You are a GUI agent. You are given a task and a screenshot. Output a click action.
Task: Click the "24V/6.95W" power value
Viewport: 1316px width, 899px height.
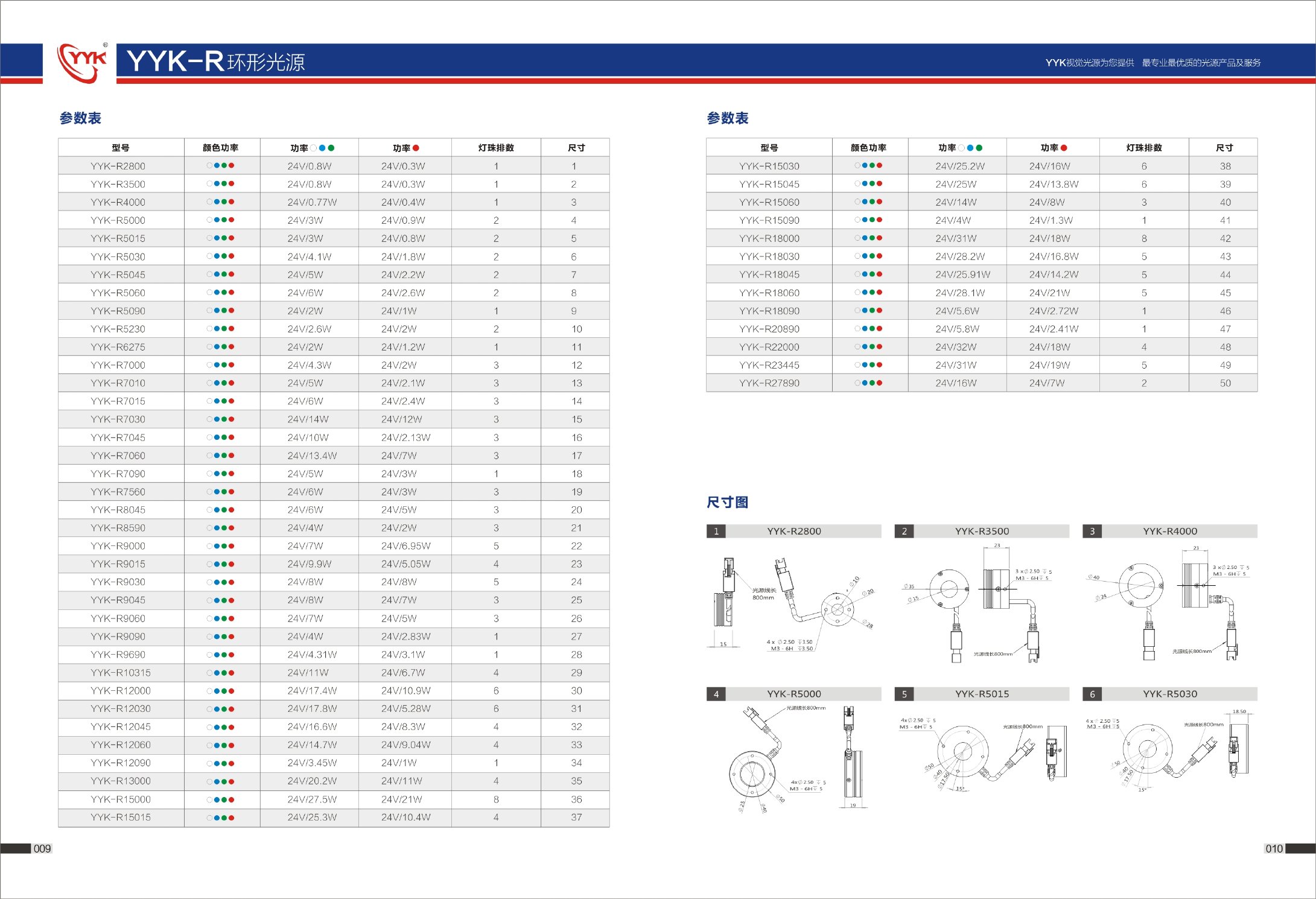pyautogui.click(x=406, y=546)
